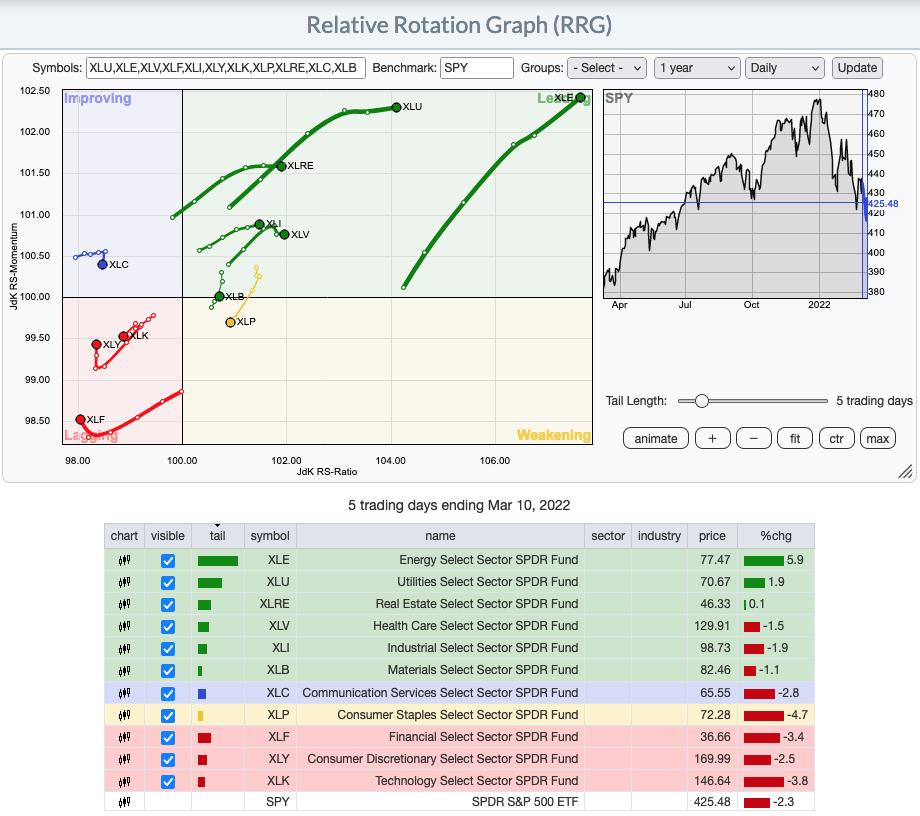Screen dimensions: 920x816
Task: Uncheck visibility for XLF
Action: point(168,737)
